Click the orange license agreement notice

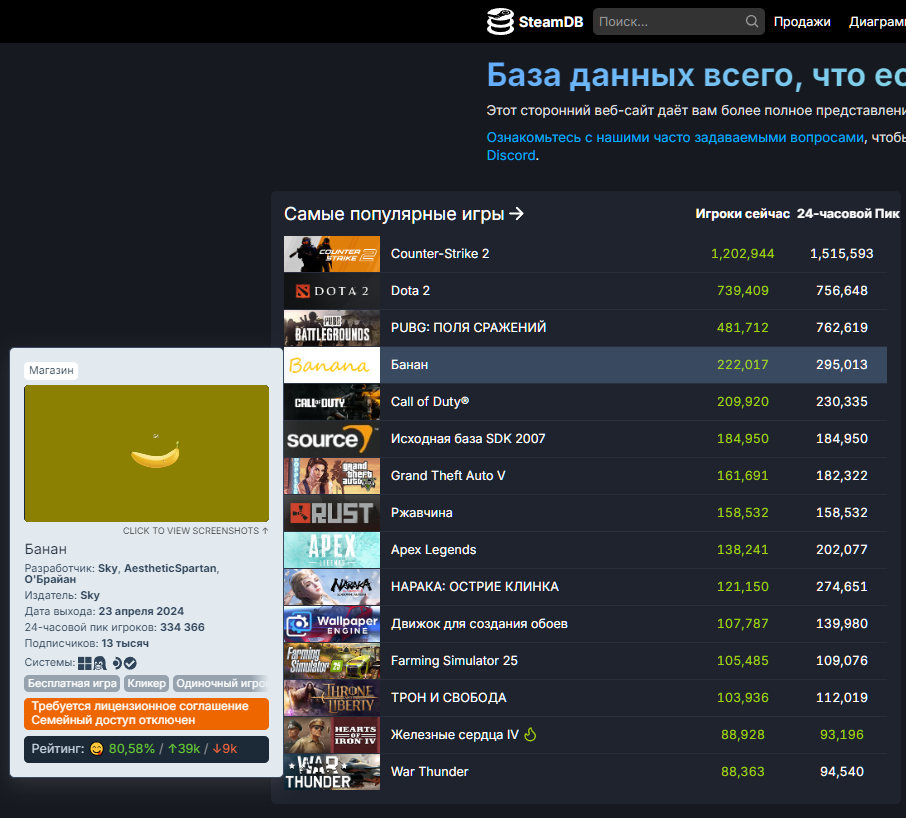coord(146,713)
